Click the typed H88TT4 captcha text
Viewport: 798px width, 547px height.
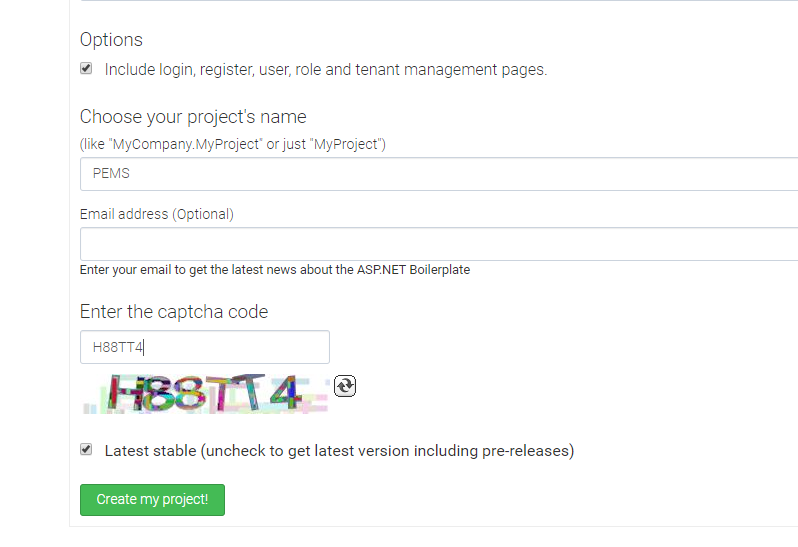pyautogui.click(x=118, y=348)
